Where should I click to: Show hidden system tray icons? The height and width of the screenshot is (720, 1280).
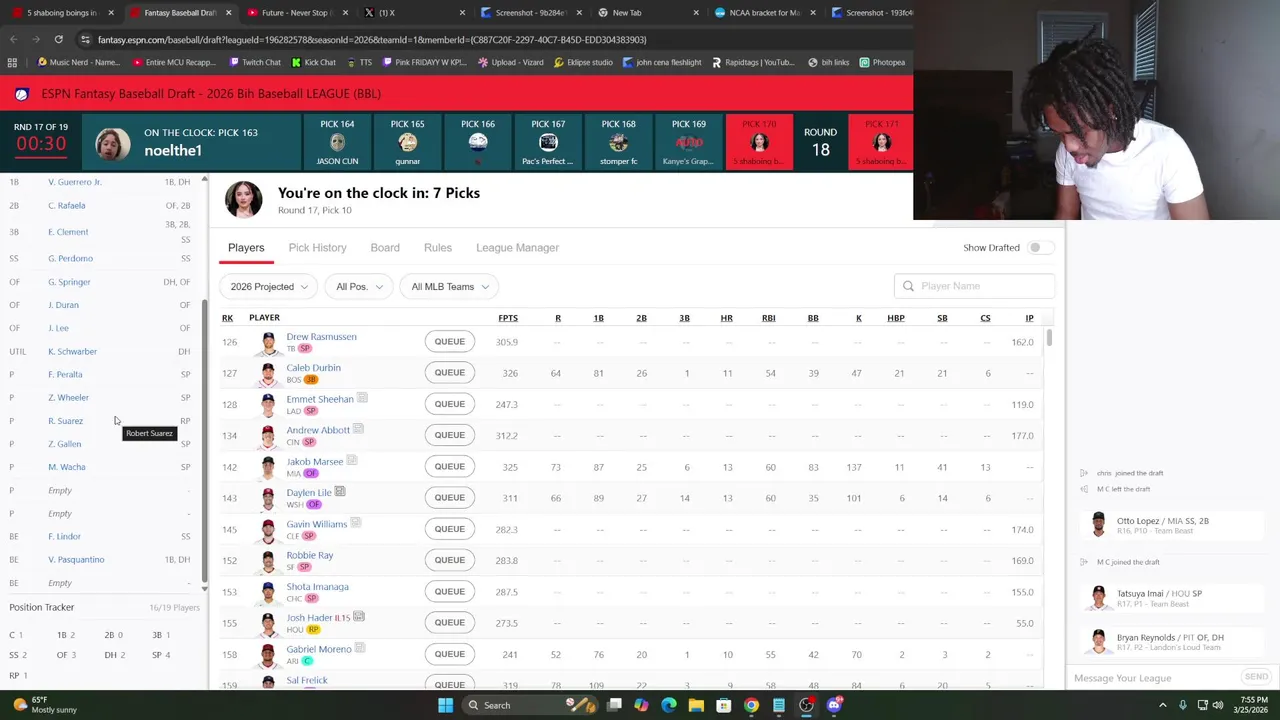click(x=1165, y=705)
